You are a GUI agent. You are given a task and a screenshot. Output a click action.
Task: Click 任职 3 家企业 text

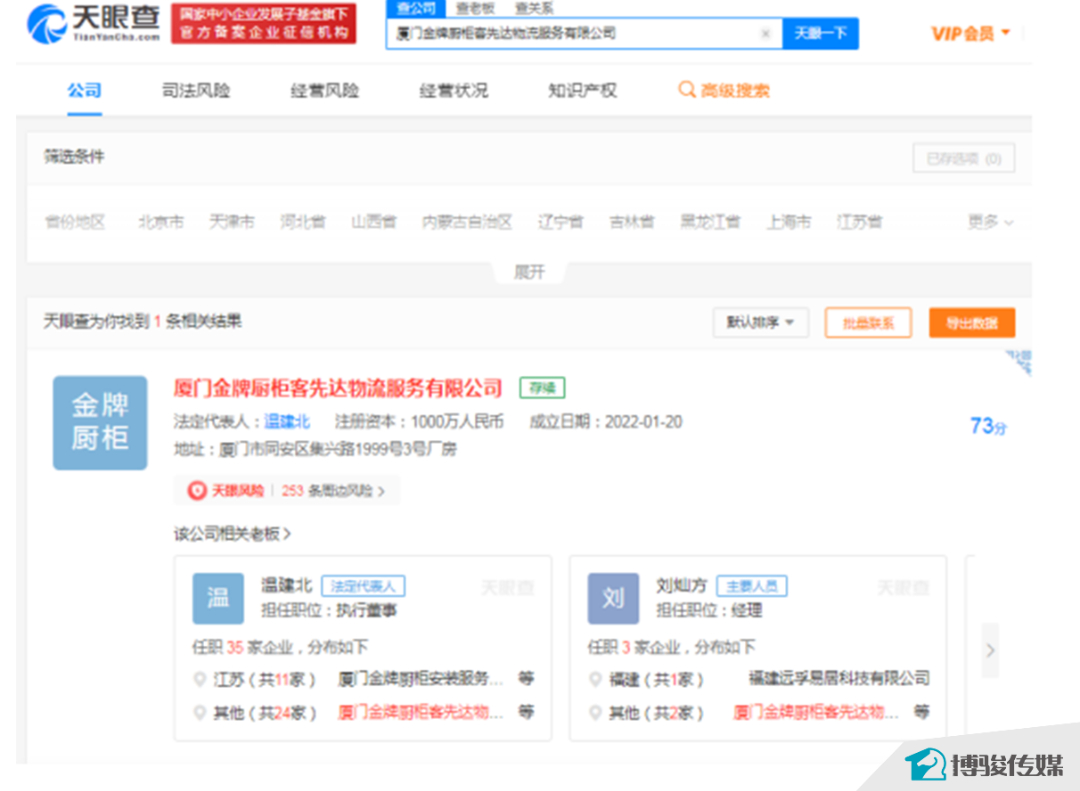(x=671, y=647)
